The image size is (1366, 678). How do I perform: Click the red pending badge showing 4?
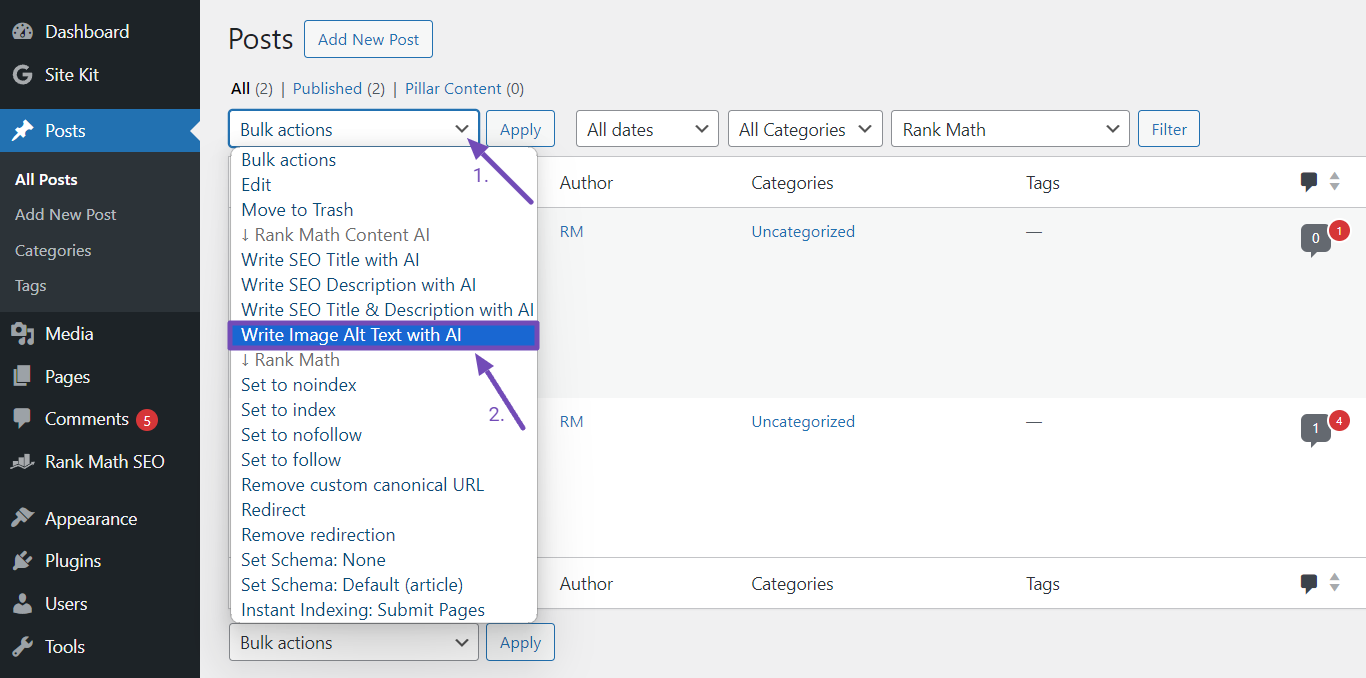[1340, 421]
